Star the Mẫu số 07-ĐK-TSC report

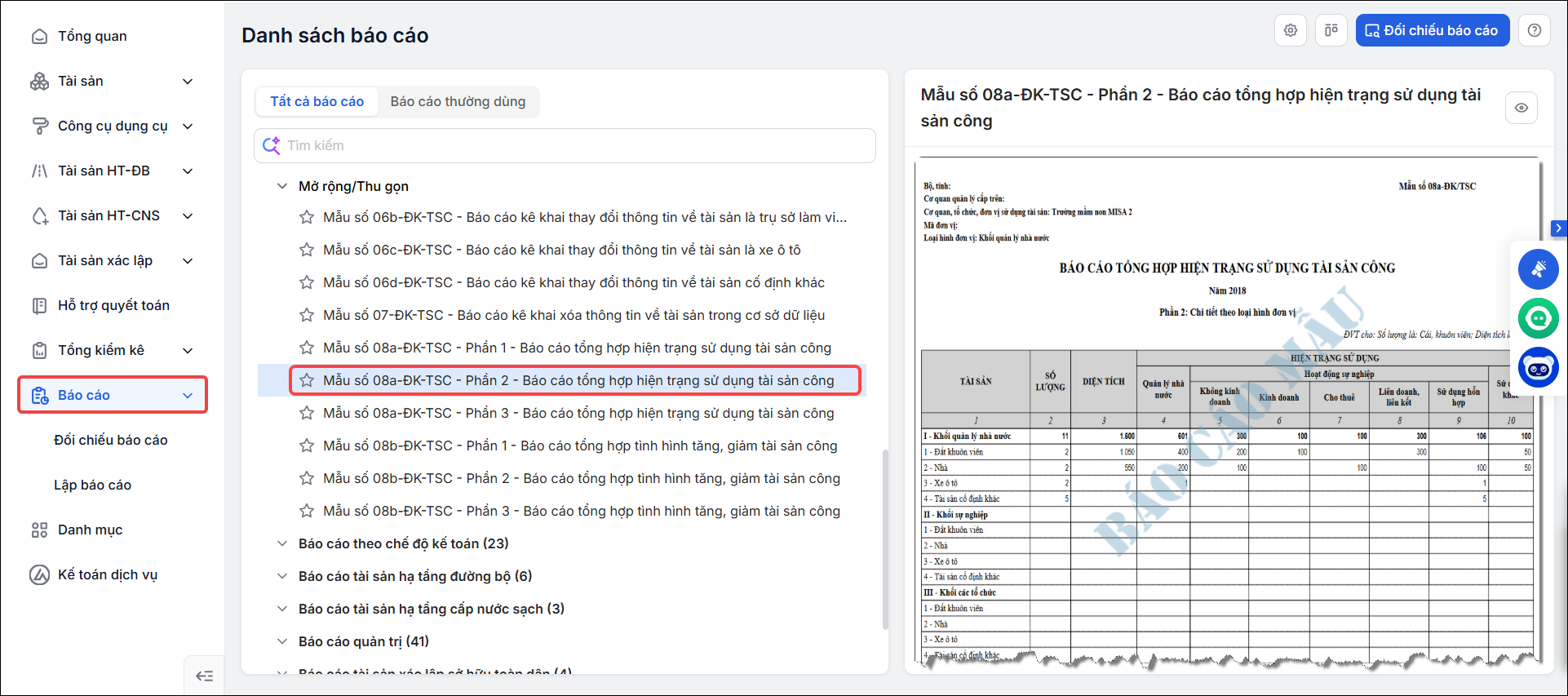(x=307, y=315)
